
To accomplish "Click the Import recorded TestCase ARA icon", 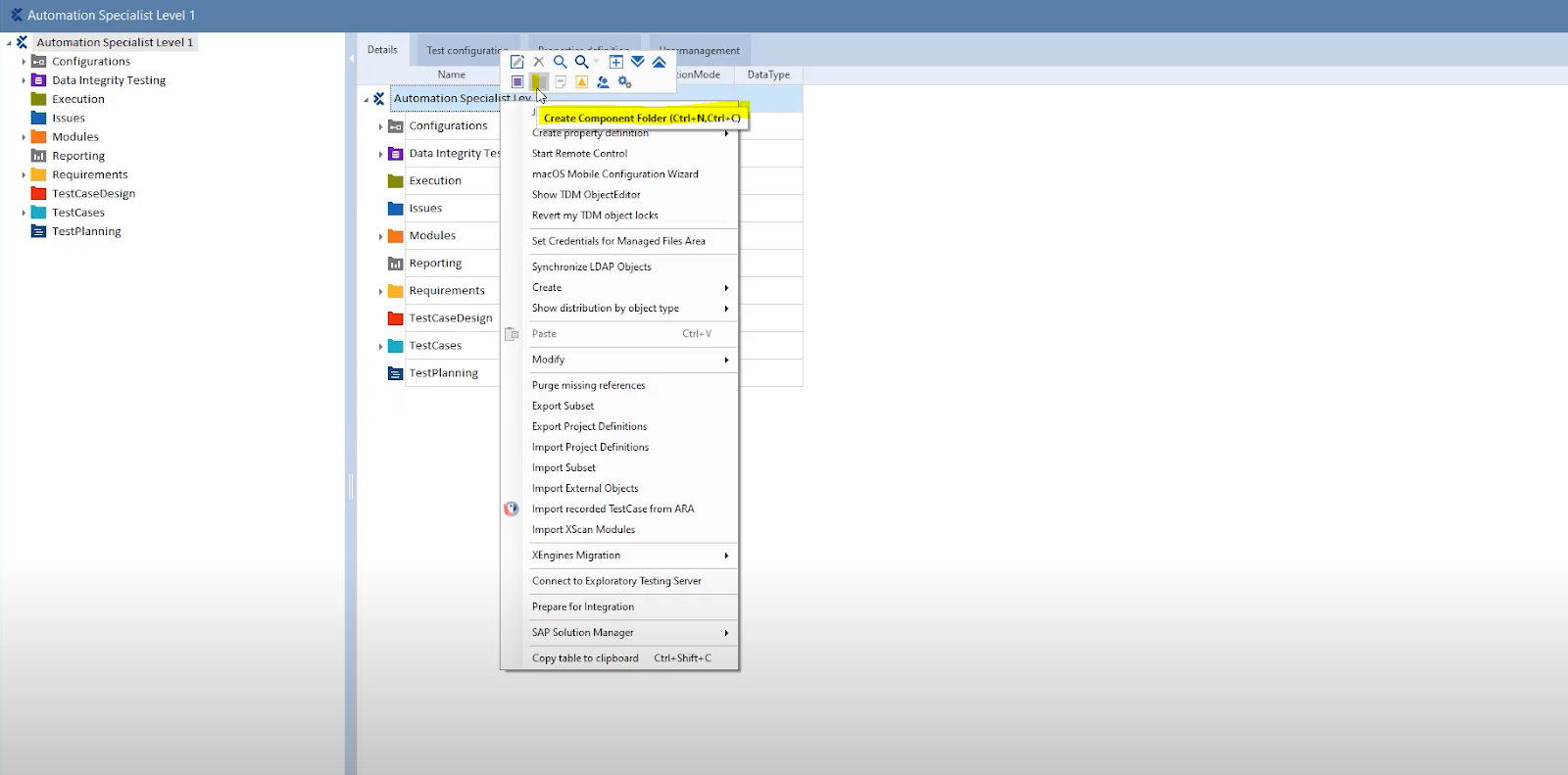I will point(511,509).
